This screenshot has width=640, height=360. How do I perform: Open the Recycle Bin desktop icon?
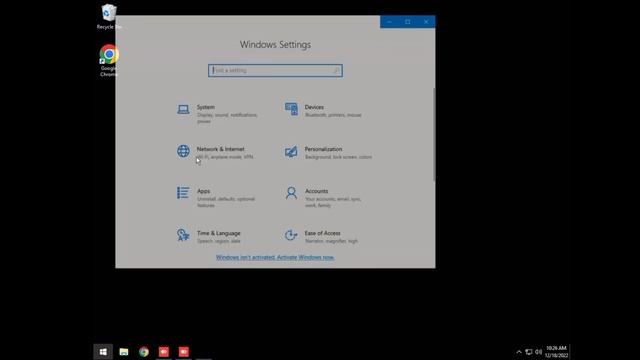tap(109, 17)
